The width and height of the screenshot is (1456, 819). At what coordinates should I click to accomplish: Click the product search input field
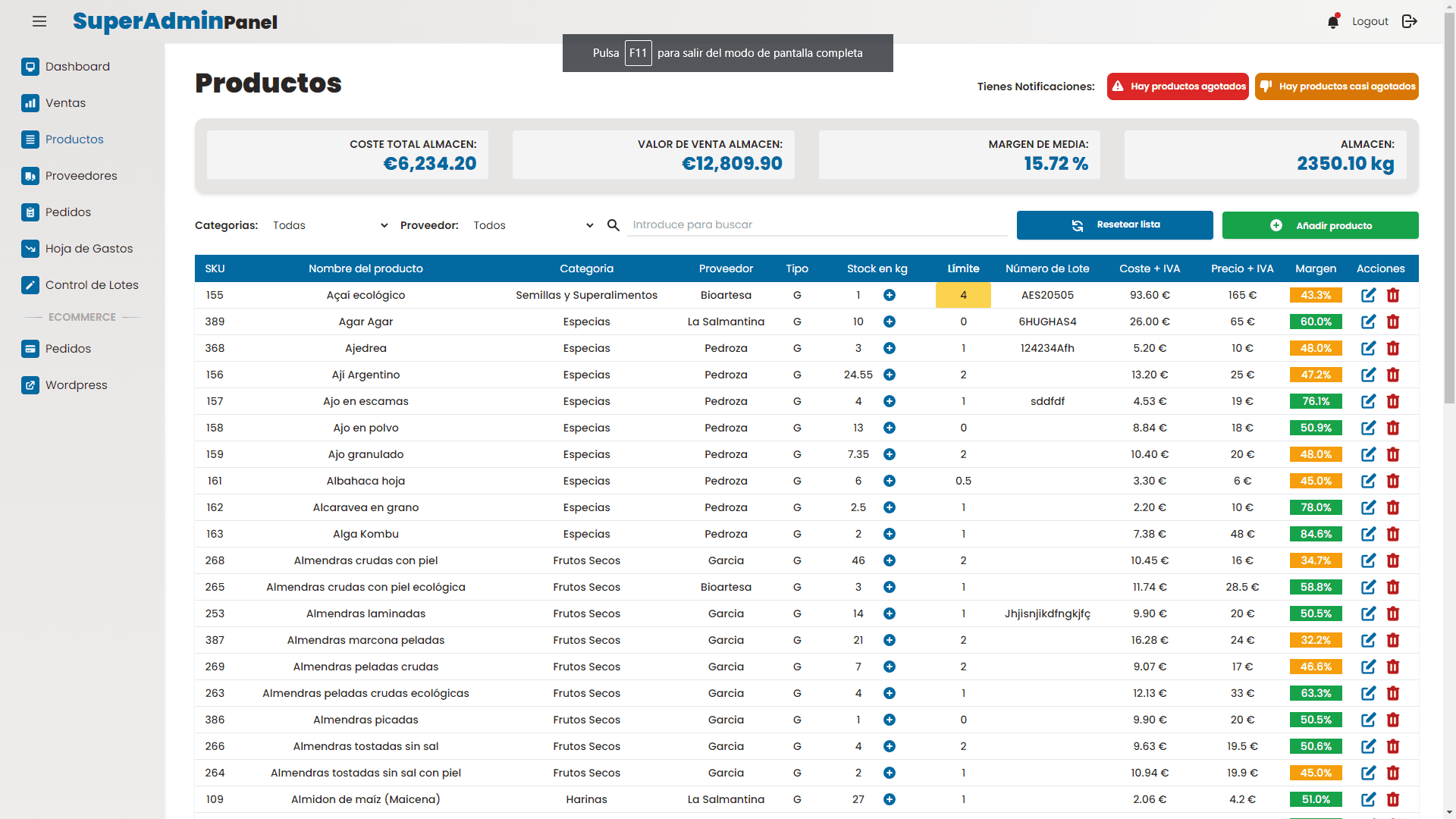point(817,224)
